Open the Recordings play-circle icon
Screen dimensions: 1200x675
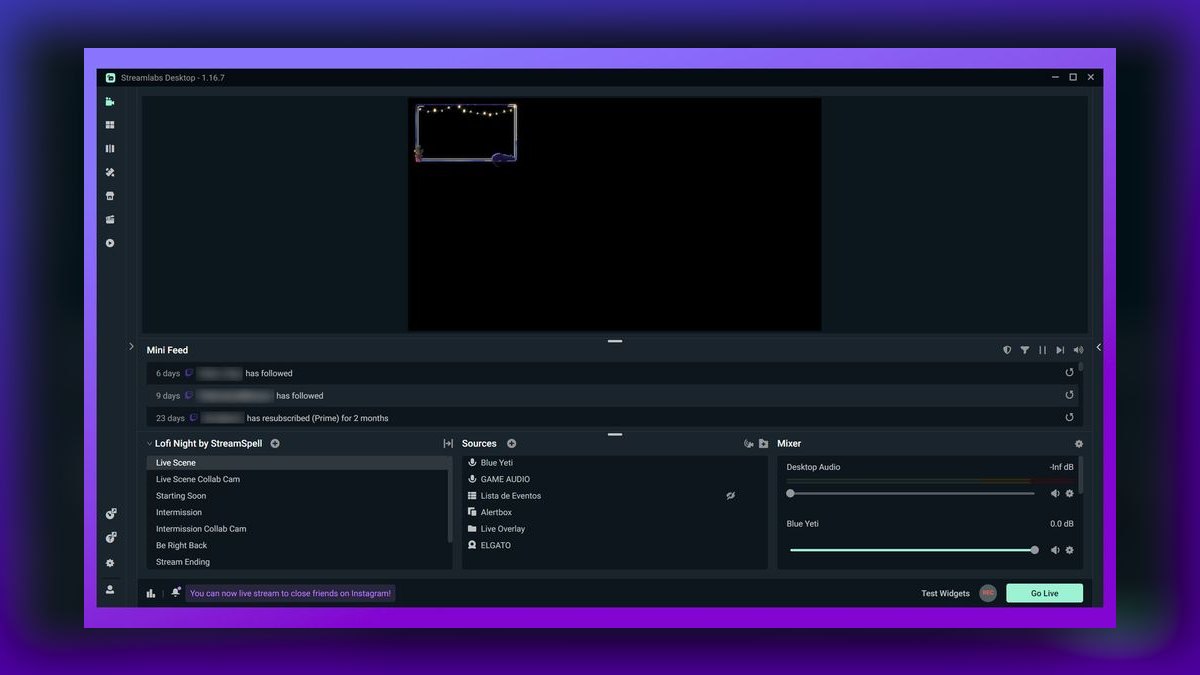[110, 243]
